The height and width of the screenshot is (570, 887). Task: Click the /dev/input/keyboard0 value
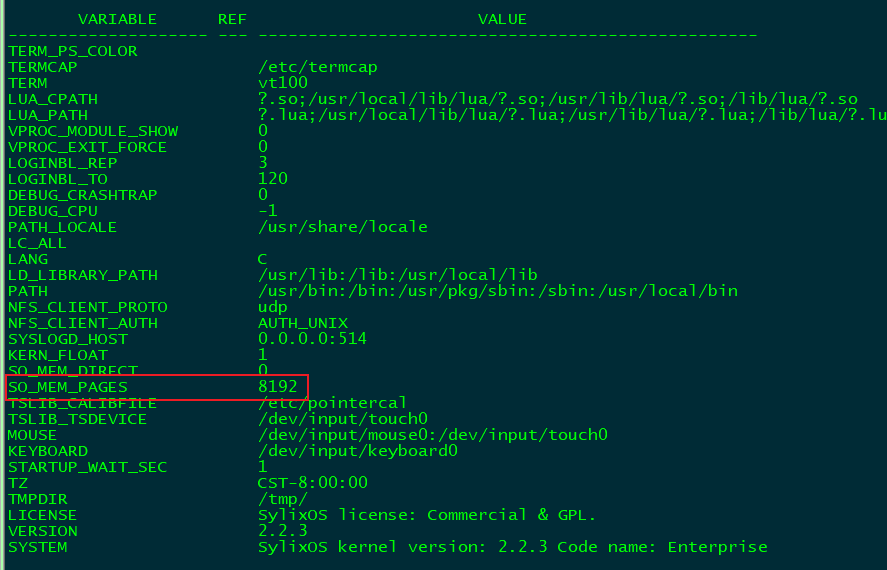[358, 451]
